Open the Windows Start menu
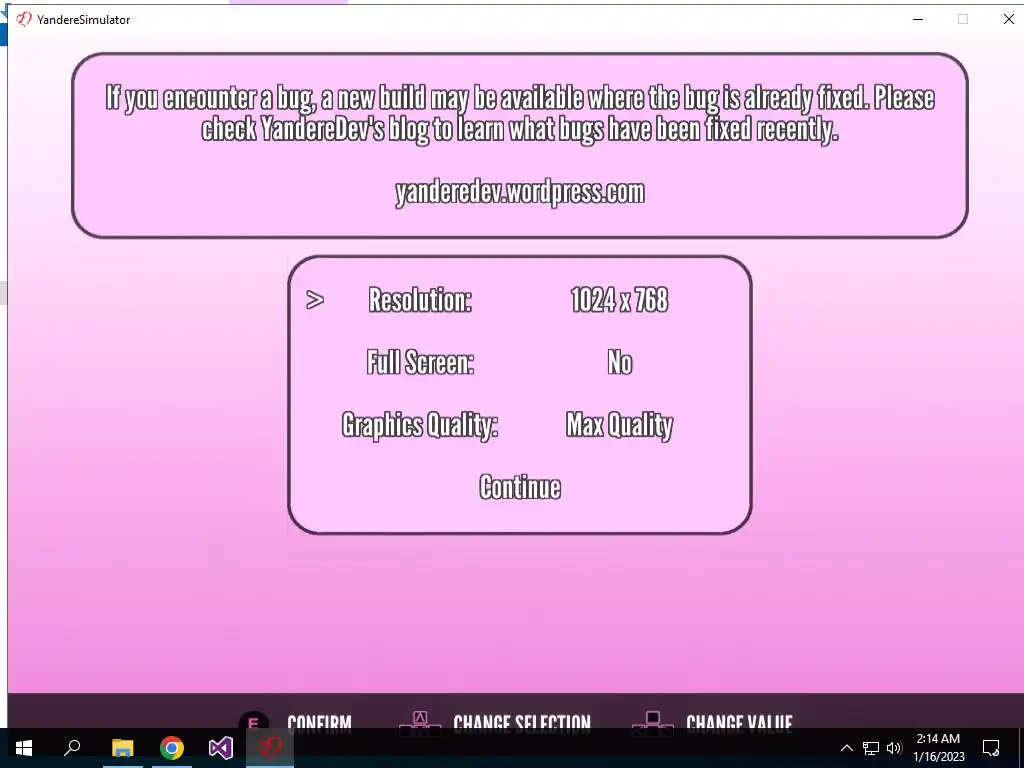This screenshot has width=1024, height=768. click(24, 748)
